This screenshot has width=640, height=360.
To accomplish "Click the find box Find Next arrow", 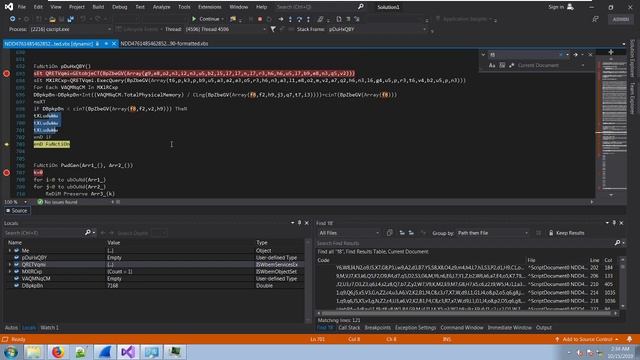I will [x=576, y=55].
